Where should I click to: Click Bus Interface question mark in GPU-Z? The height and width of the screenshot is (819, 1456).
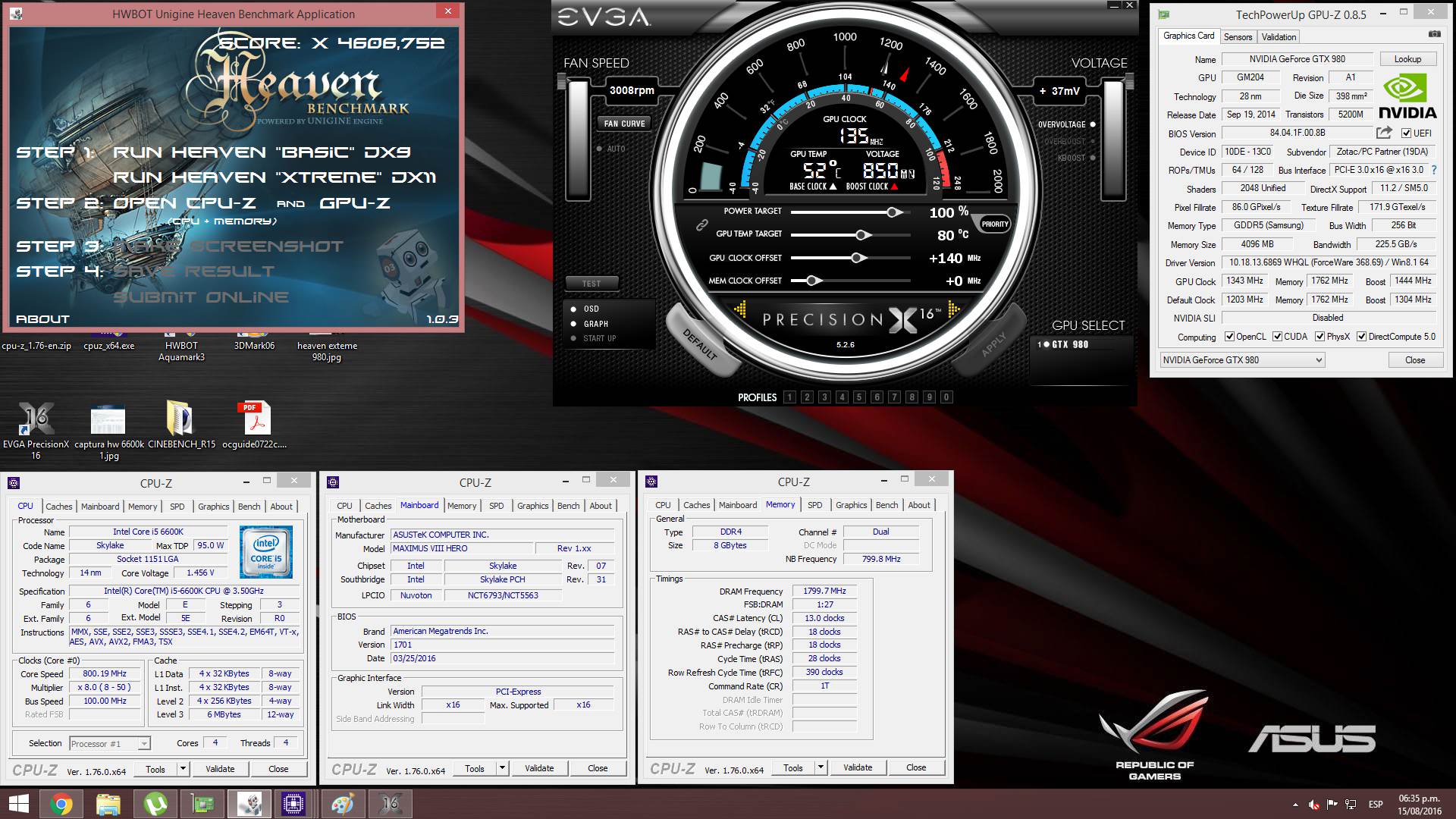[1434, 170]
